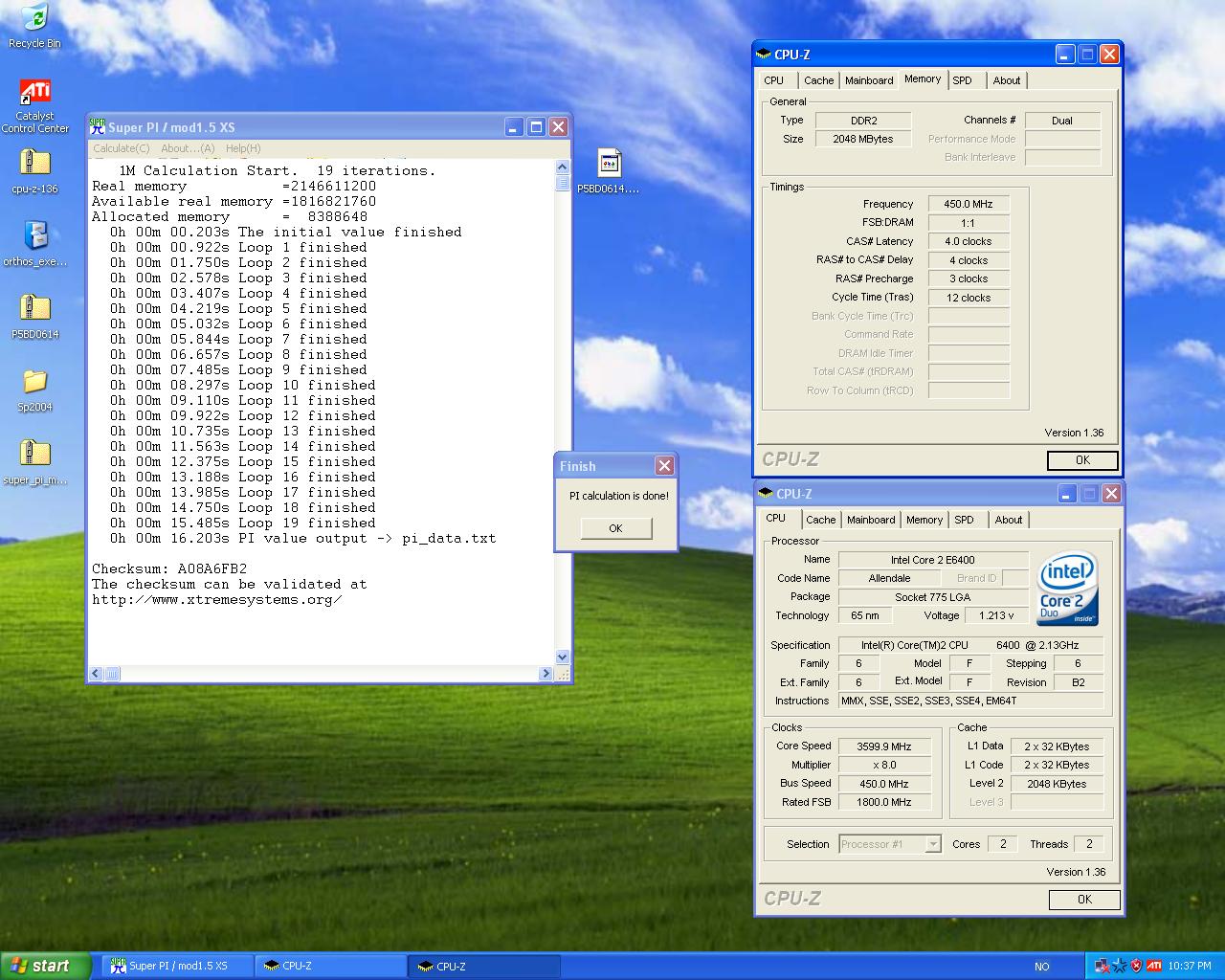Click the network connection tray icon
The width and height of the screenshot is (1225, 980).
[1102, 966]
